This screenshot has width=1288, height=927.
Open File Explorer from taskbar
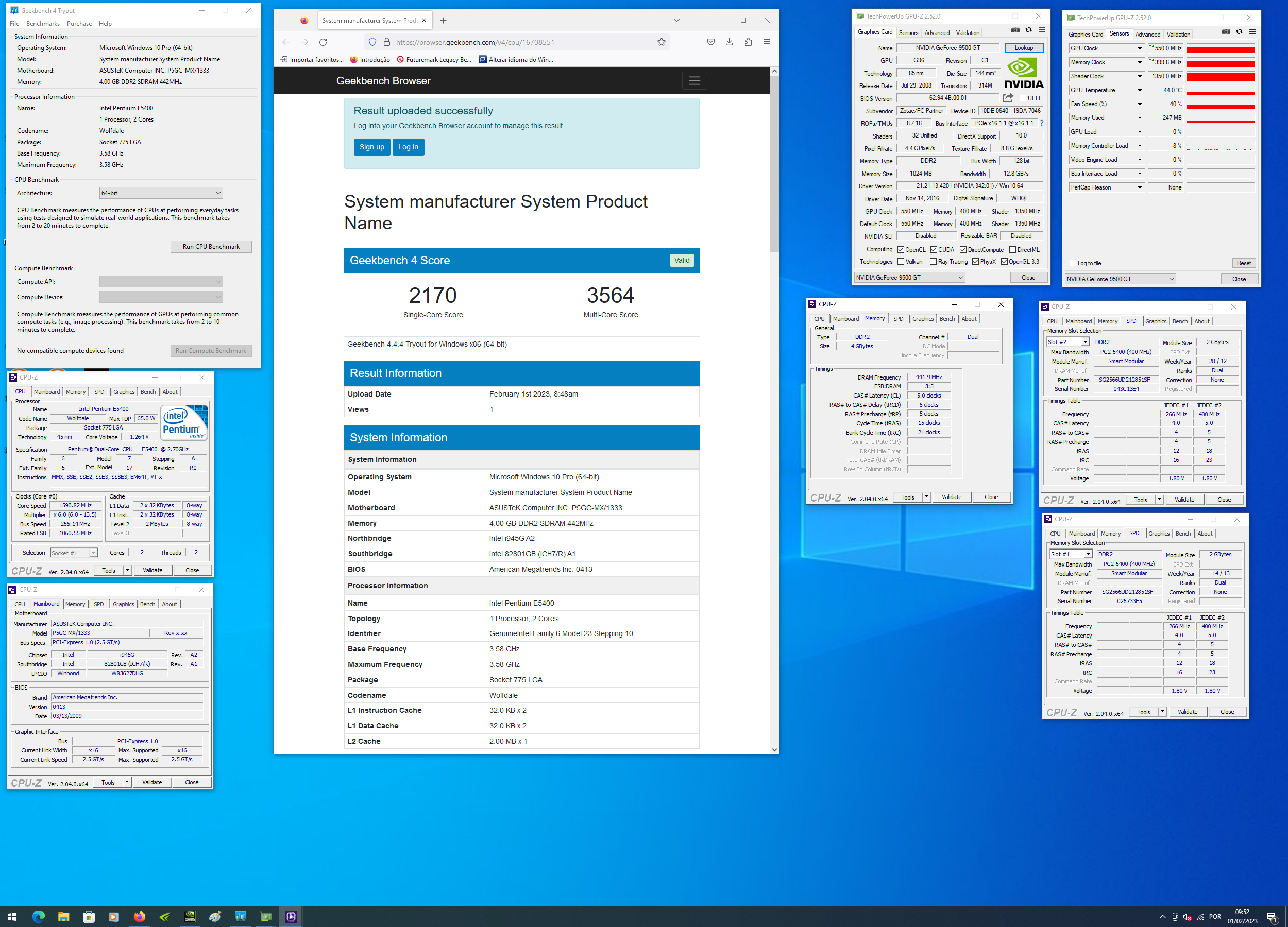(63, 916)
